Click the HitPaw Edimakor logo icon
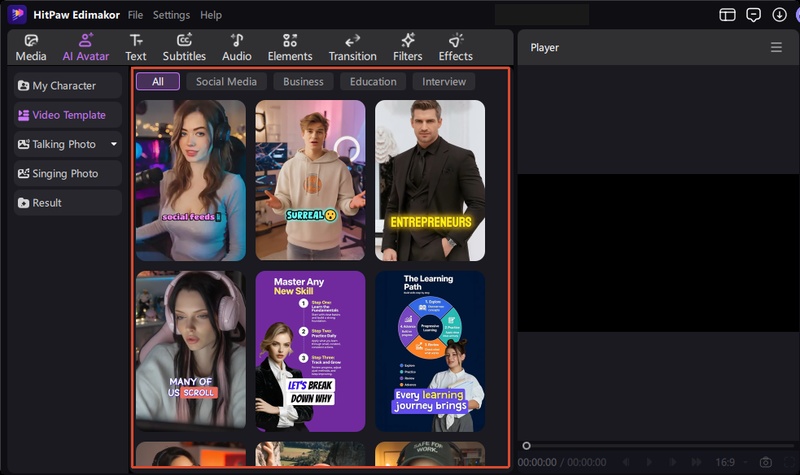Image resolution: width=800 pixels, height=475 pixels. (x=17, y=14)
